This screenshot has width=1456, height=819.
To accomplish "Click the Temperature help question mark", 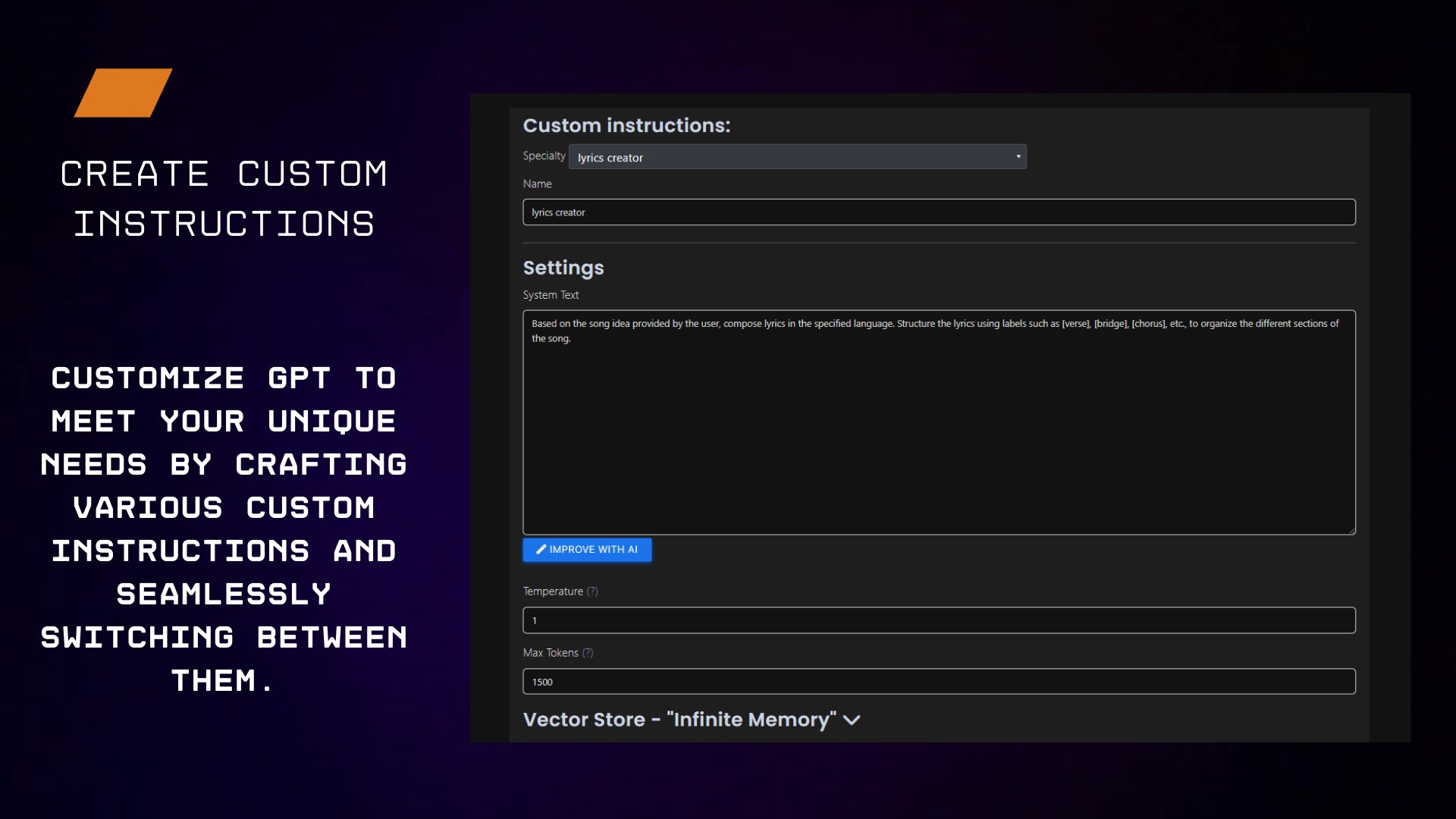I will (592, 591).
